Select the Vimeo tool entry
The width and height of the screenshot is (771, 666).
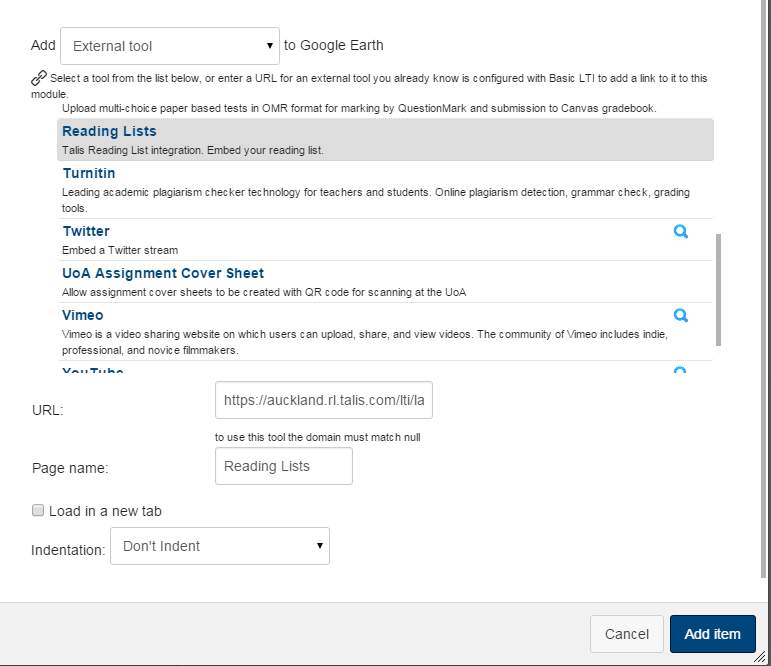tap(83, 315)
